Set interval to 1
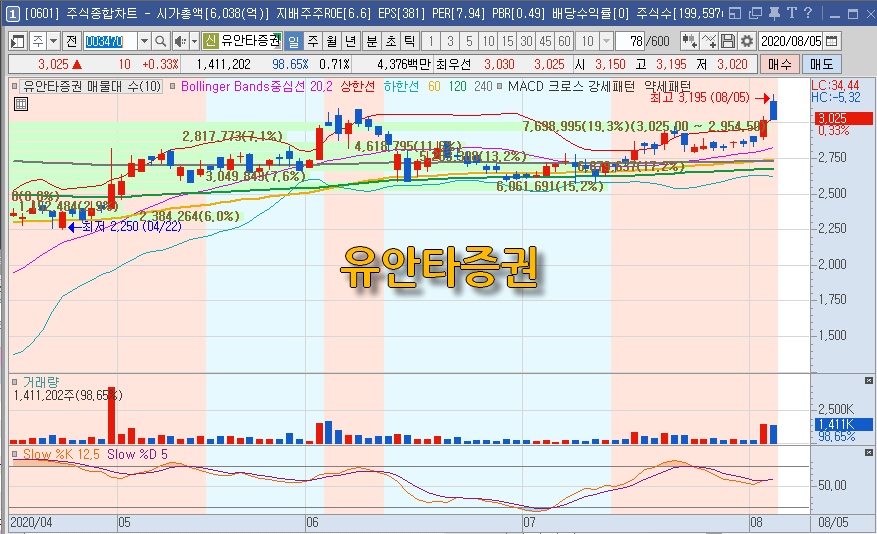Viewport: 877px width, 534px height. click(431, 41)
